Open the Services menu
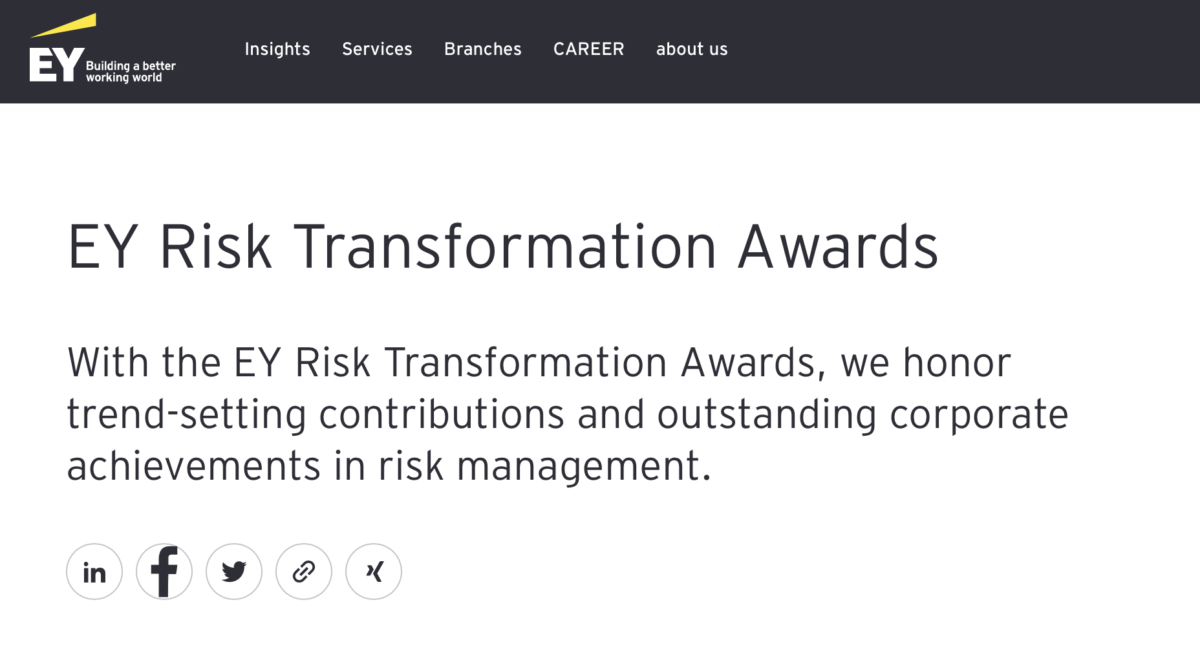Viewport: 1200px width, 653px height. point(377,49)
